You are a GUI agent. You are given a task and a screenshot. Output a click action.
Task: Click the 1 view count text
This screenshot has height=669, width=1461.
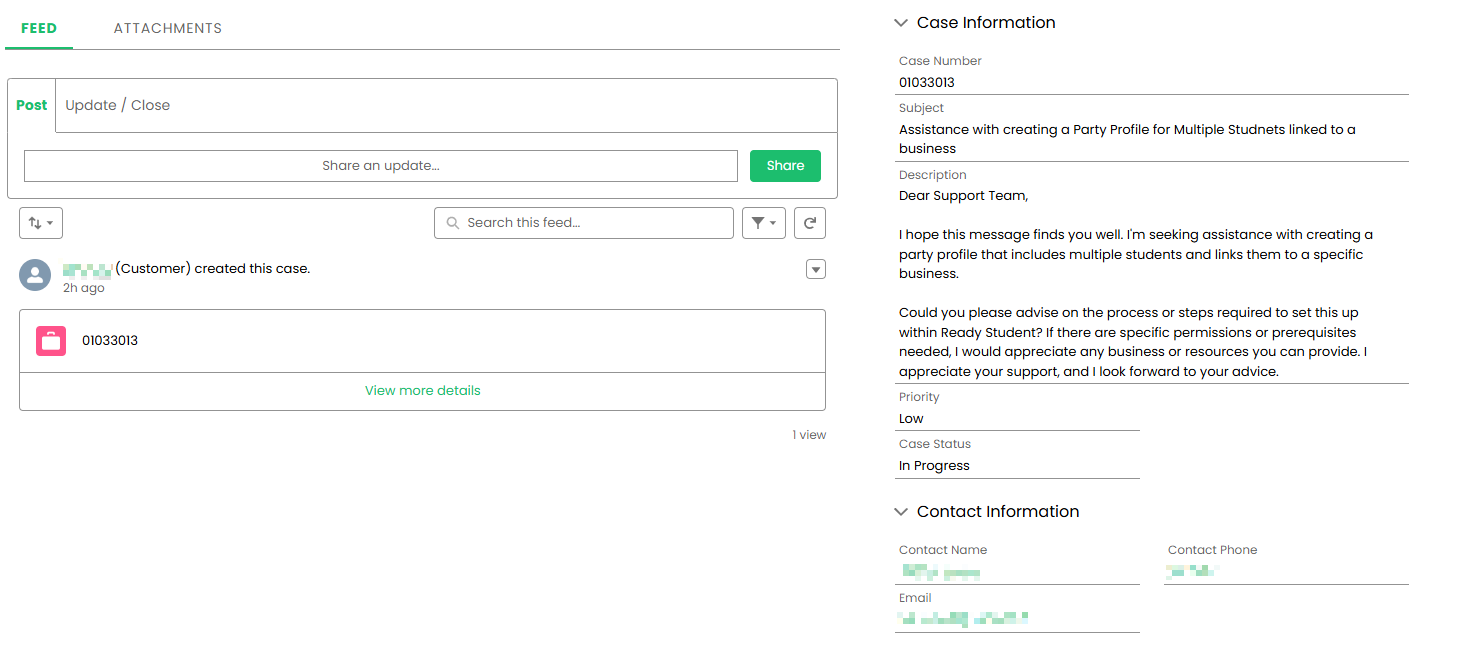(809, 435)
